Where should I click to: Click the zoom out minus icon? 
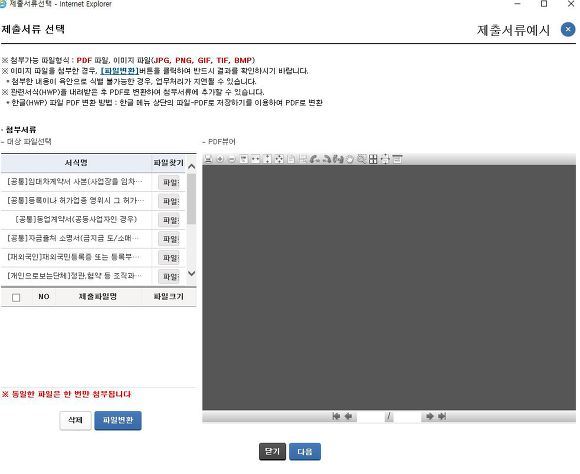tap(232, 159)
